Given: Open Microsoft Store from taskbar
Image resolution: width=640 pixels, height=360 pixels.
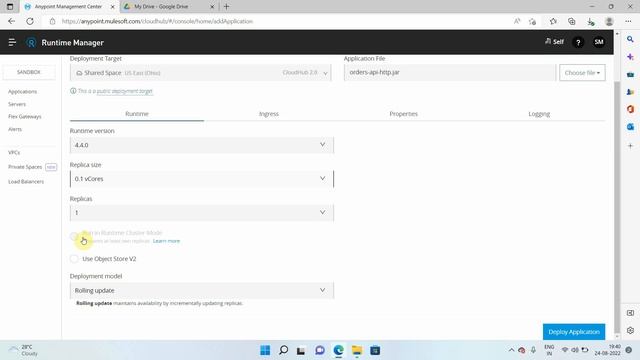Looking at the screenshot, I should (375, 350).
